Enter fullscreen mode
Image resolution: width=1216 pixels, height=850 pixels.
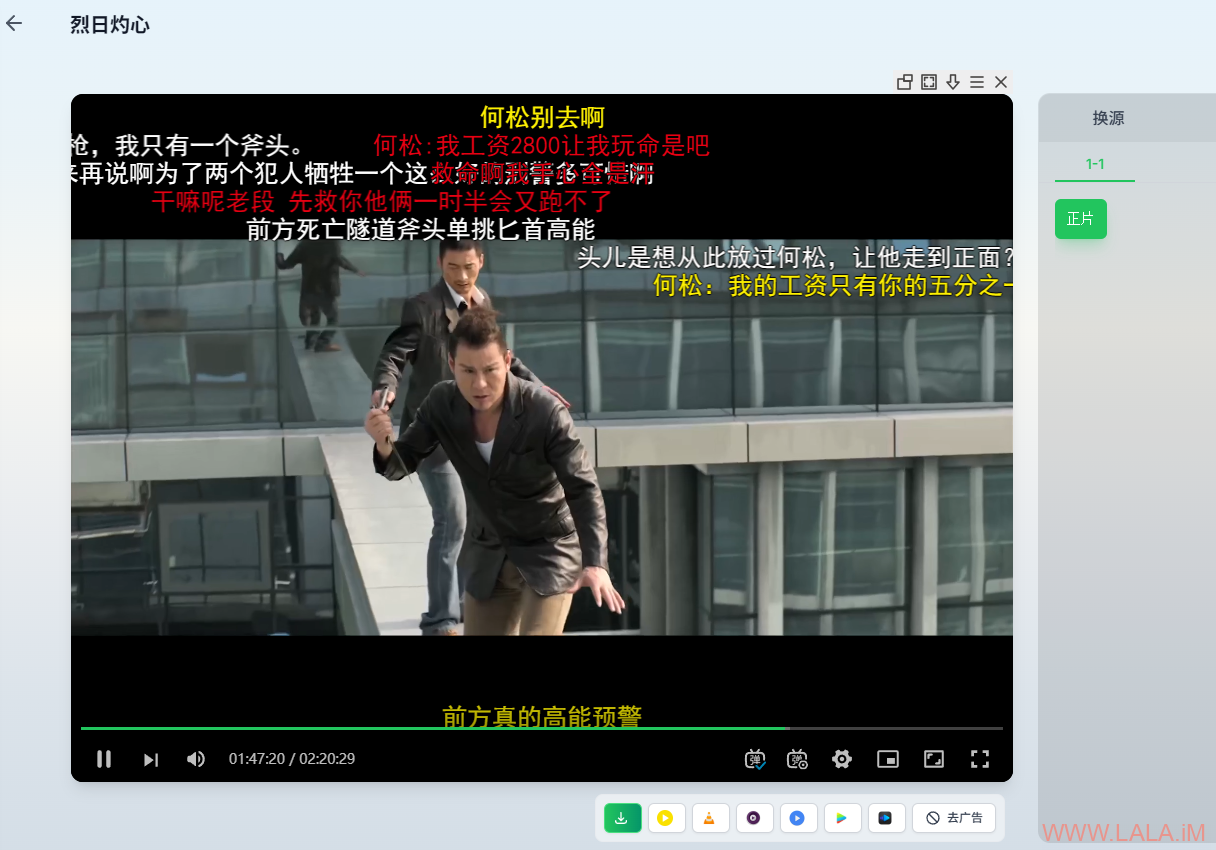tap(980, 759)
